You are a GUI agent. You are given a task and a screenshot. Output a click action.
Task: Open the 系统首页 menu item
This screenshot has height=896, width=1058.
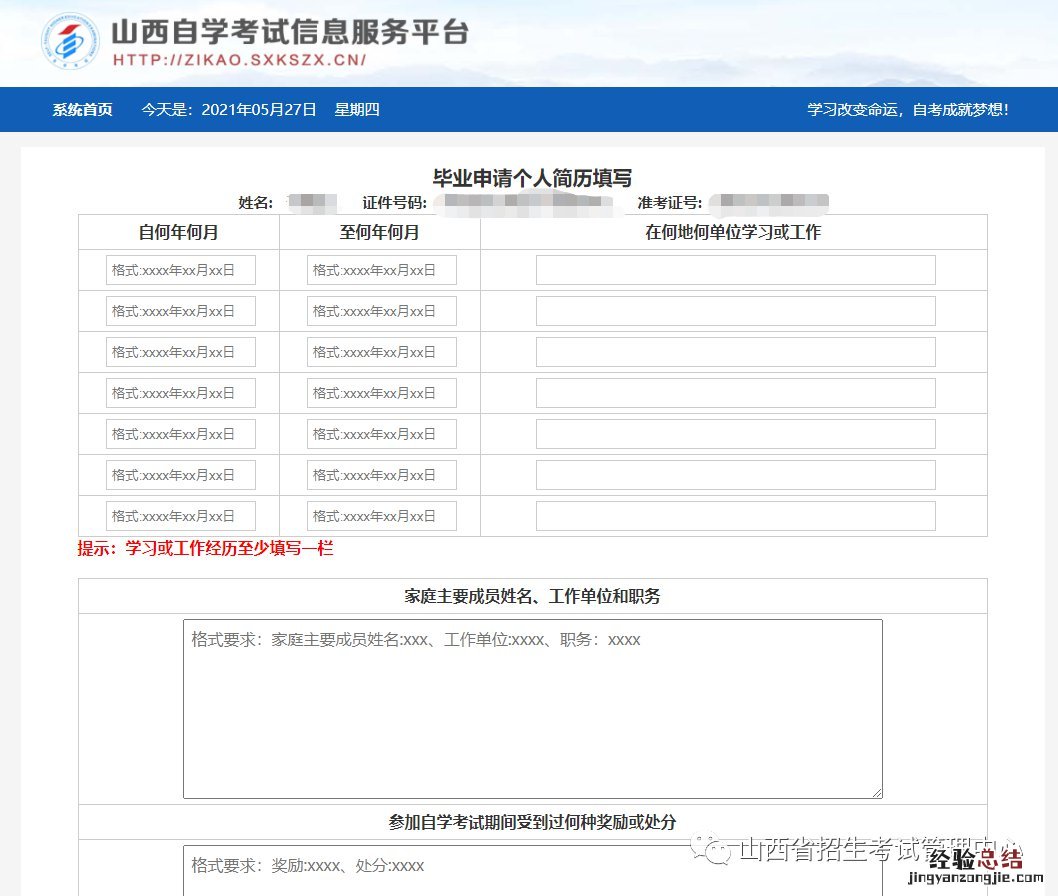pyautogui.click(x=83, y=110)
